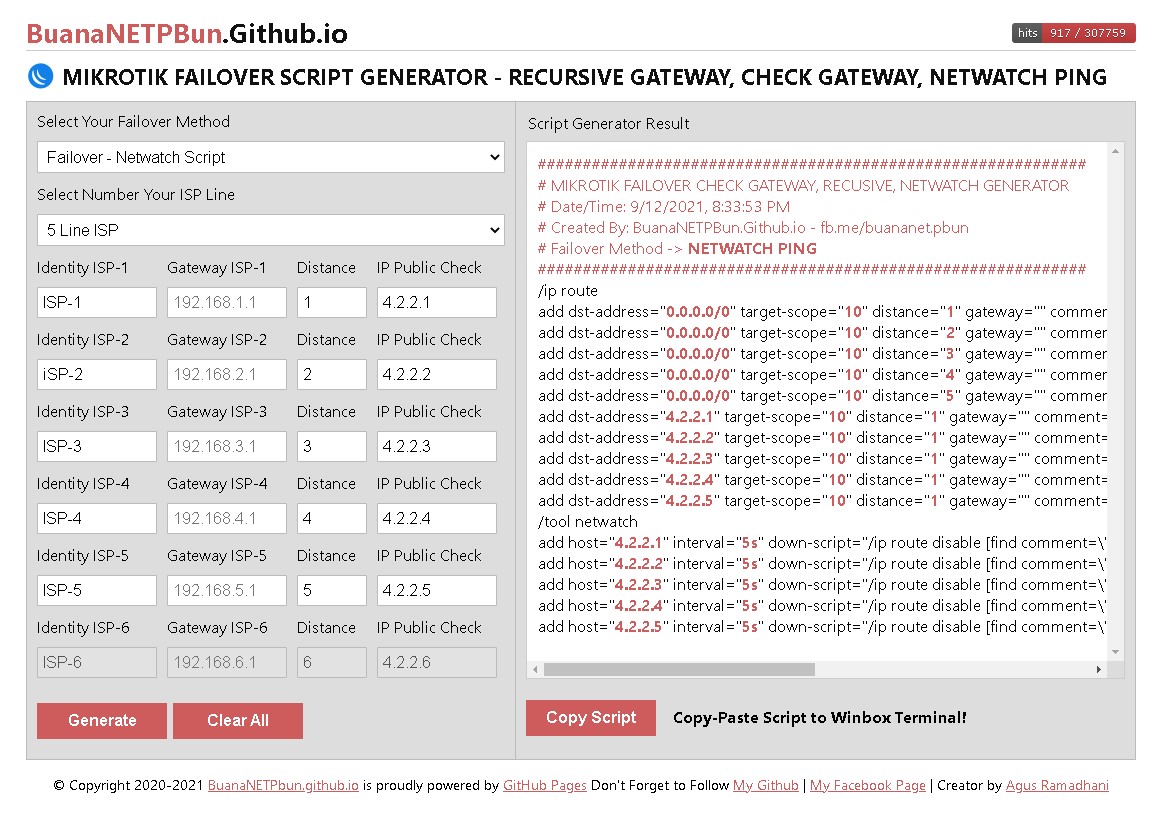
Task: Click the Identity ISP-5 text box
Action: [x=96, y=590]
